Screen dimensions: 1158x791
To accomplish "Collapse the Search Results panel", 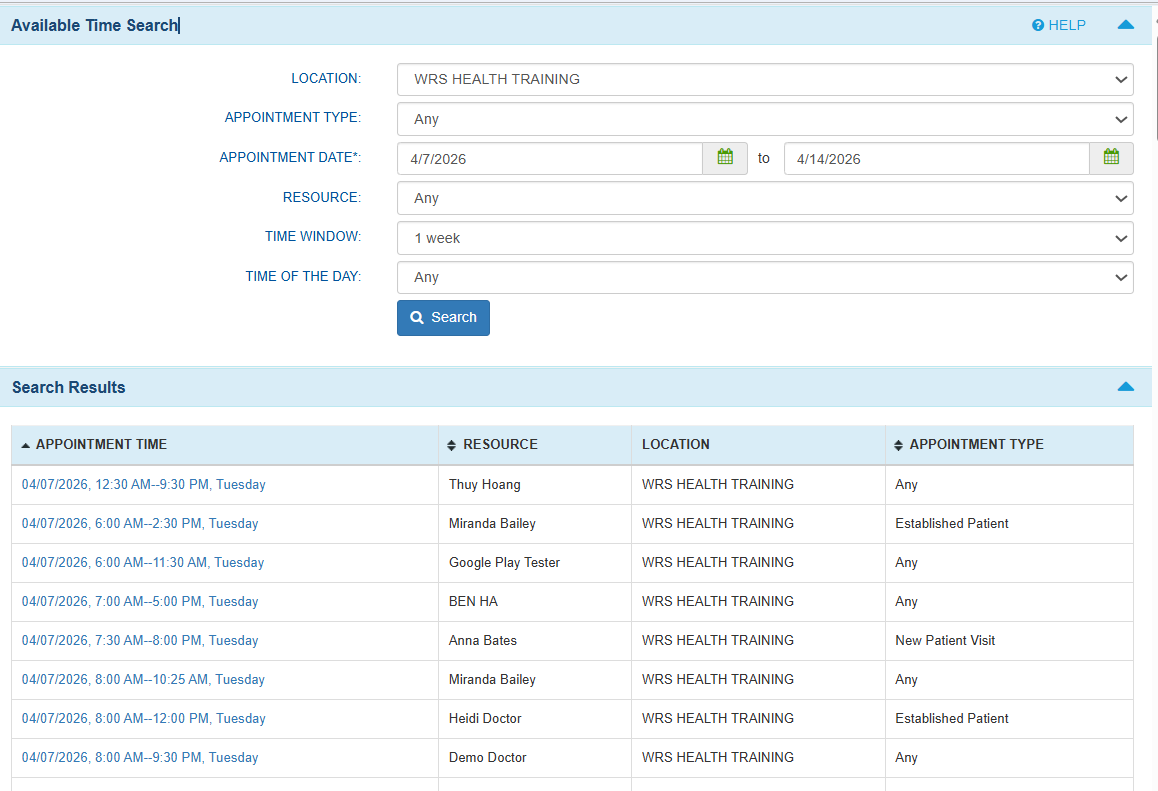I will click(1125, 387).
